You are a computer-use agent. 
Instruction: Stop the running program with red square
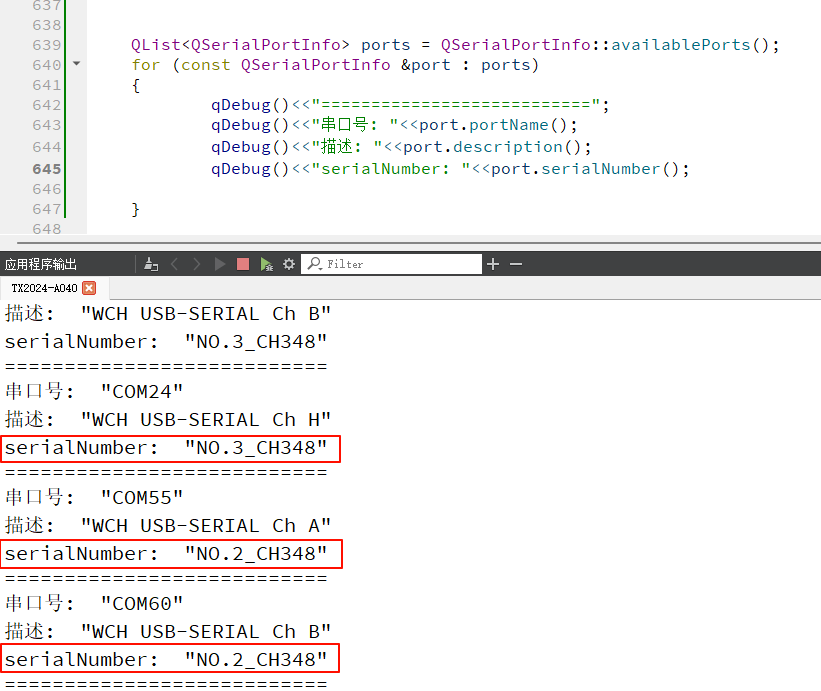pyautogui.click(x=243, y=264)
